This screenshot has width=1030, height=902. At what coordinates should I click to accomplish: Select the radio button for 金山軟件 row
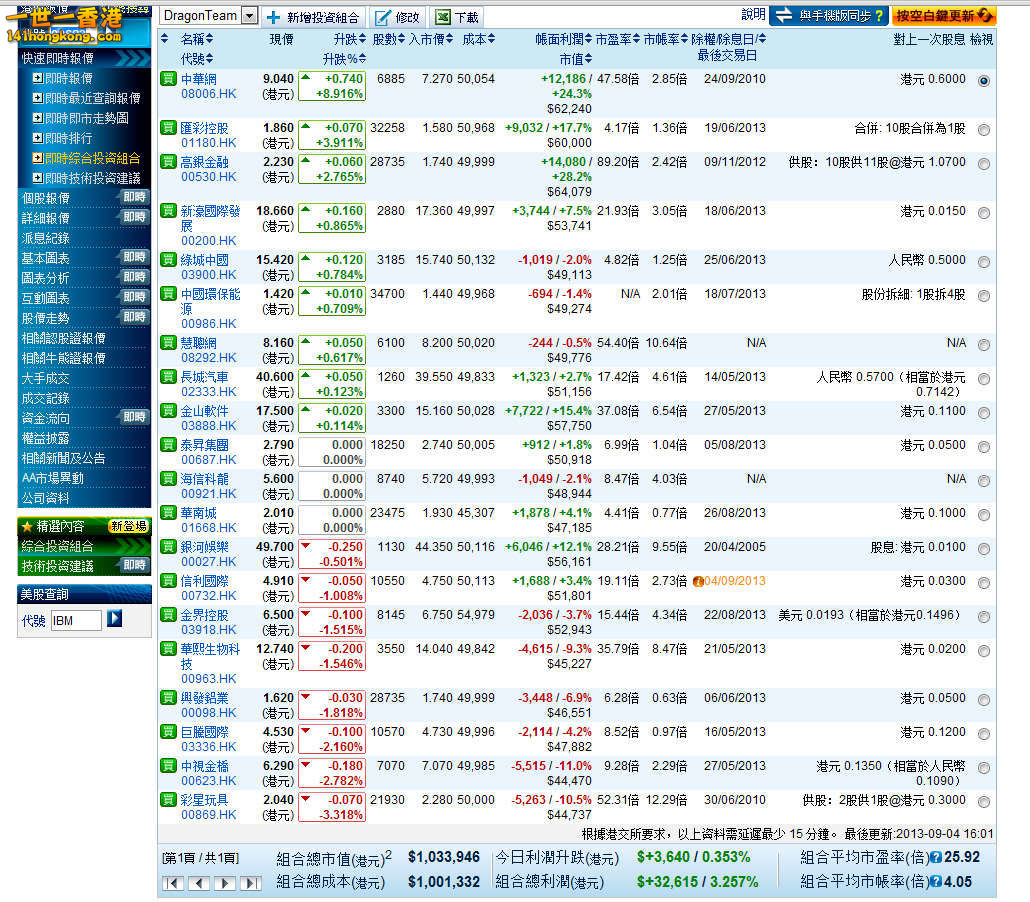pyautogui.click(x=983, y=413)
